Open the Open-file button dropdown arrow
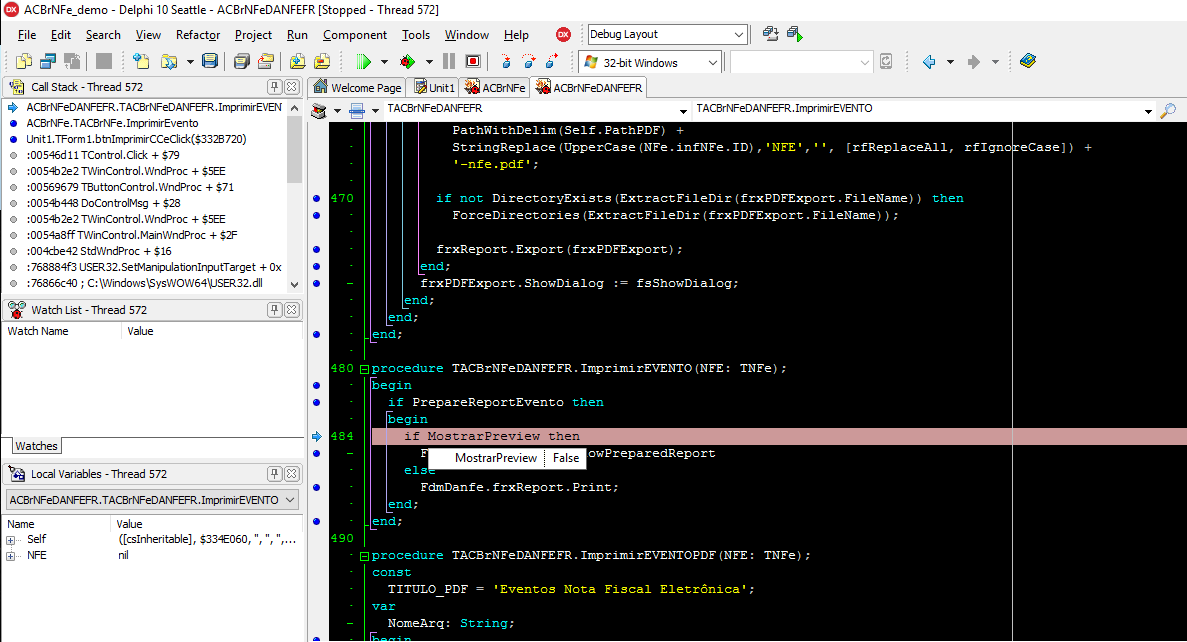The image size is (1187, 642). click(190, 62)
